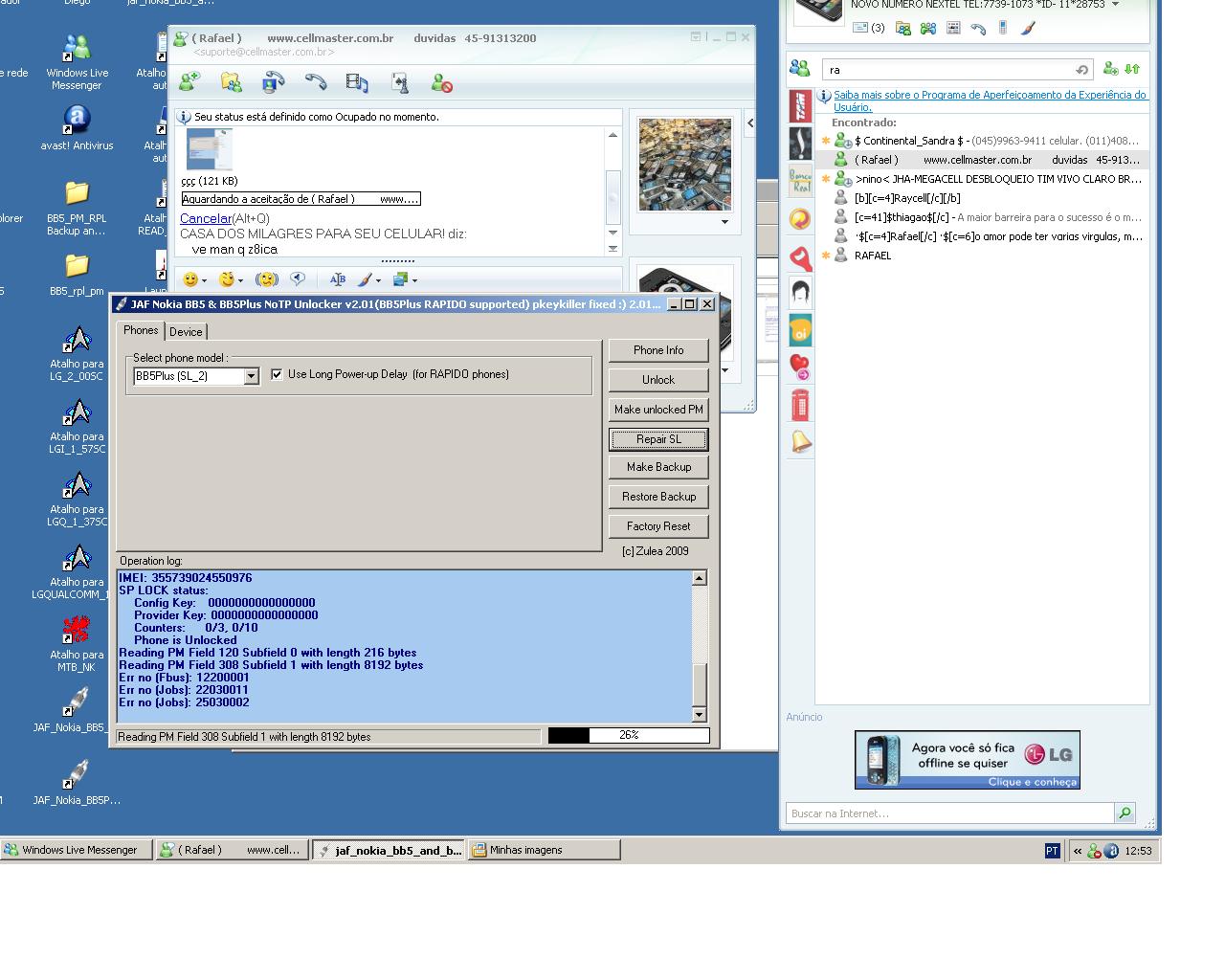This screenshot has height=980, width=1225.
Task: Click the Make Backup button
Action: 658,467
